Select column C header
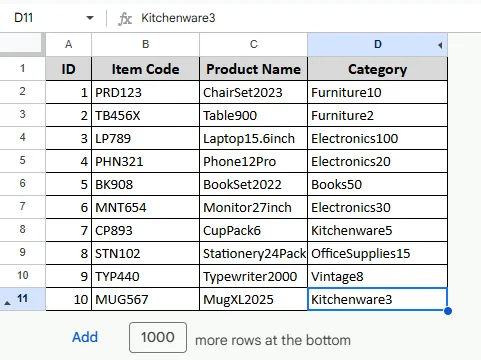This screenshot has width=481, height=360. (254, 44)
